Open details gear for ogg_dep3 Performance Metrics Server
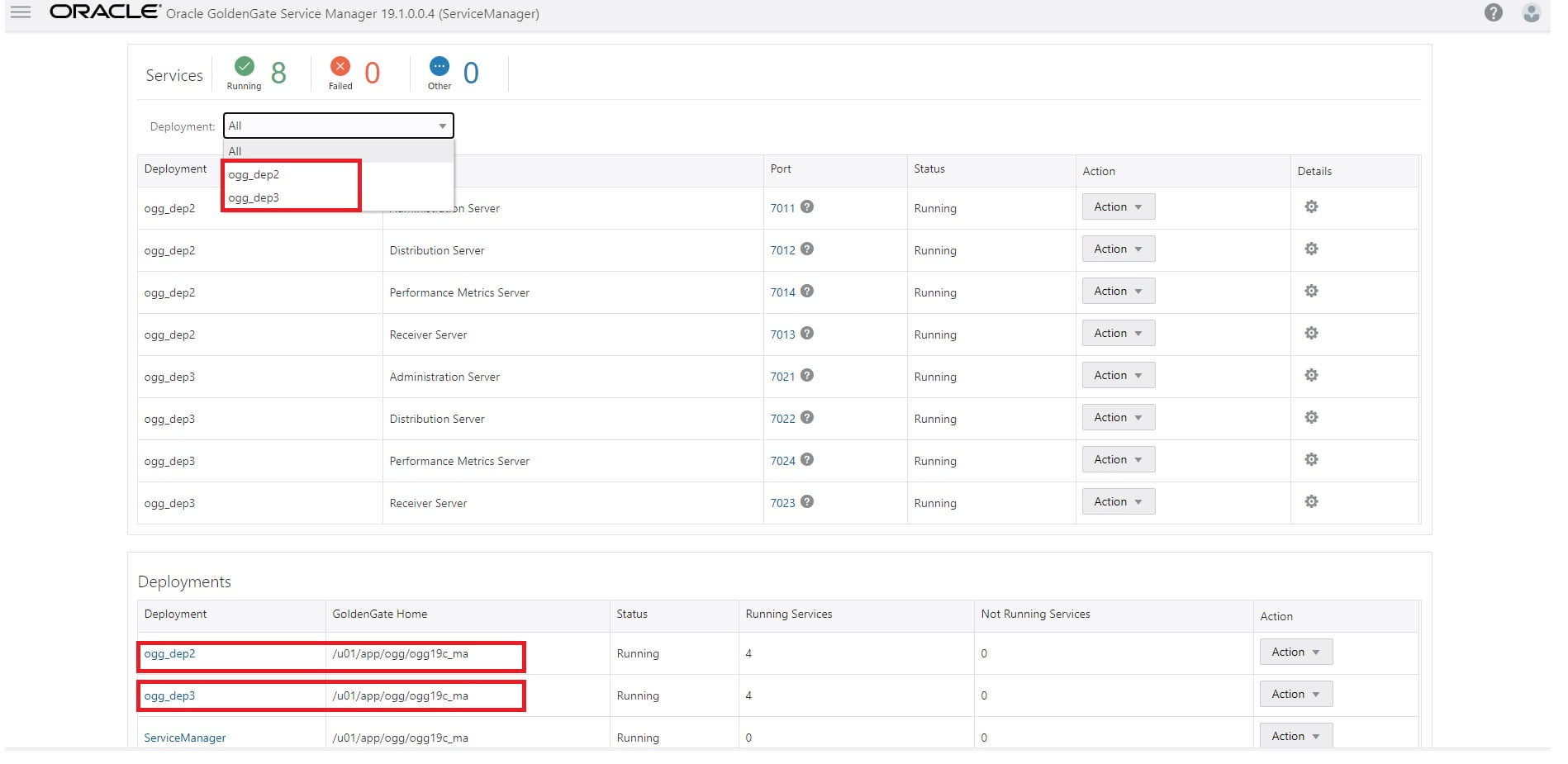 point(1311,459)
